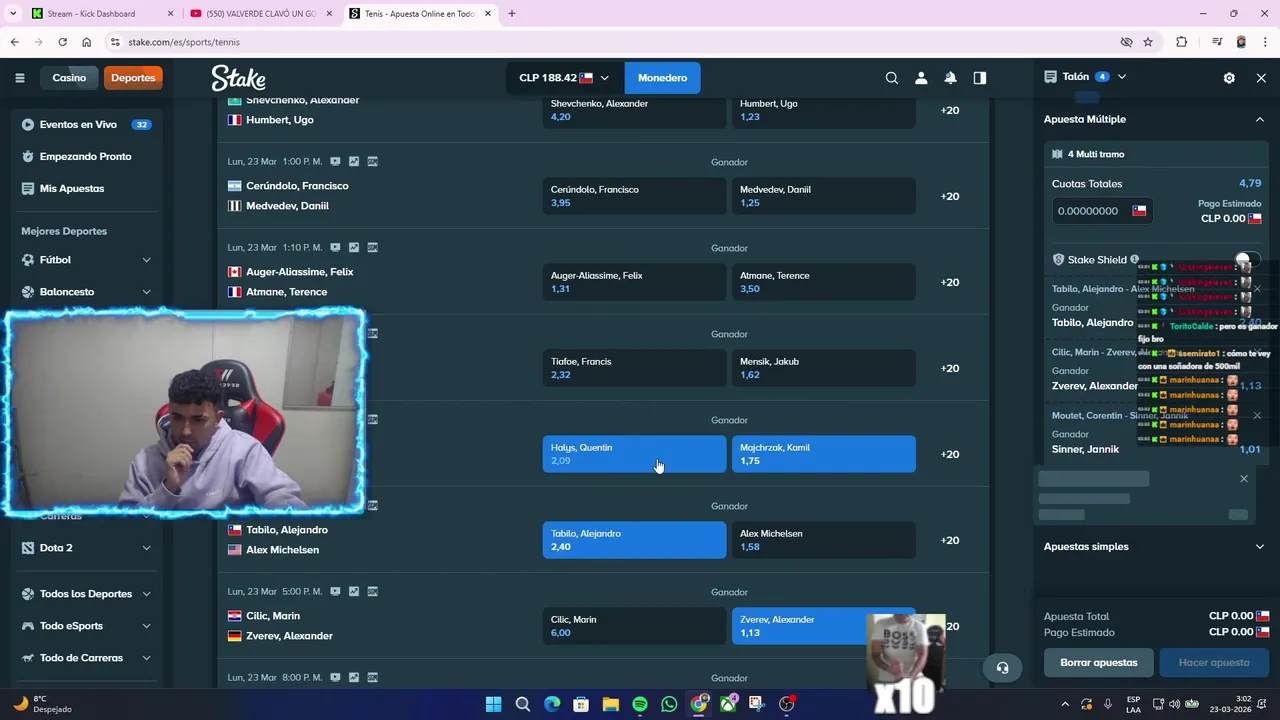Open CLP balance currency dropdown
Image resolution: width=1280 pixels, height=720 pixels.
564,78
